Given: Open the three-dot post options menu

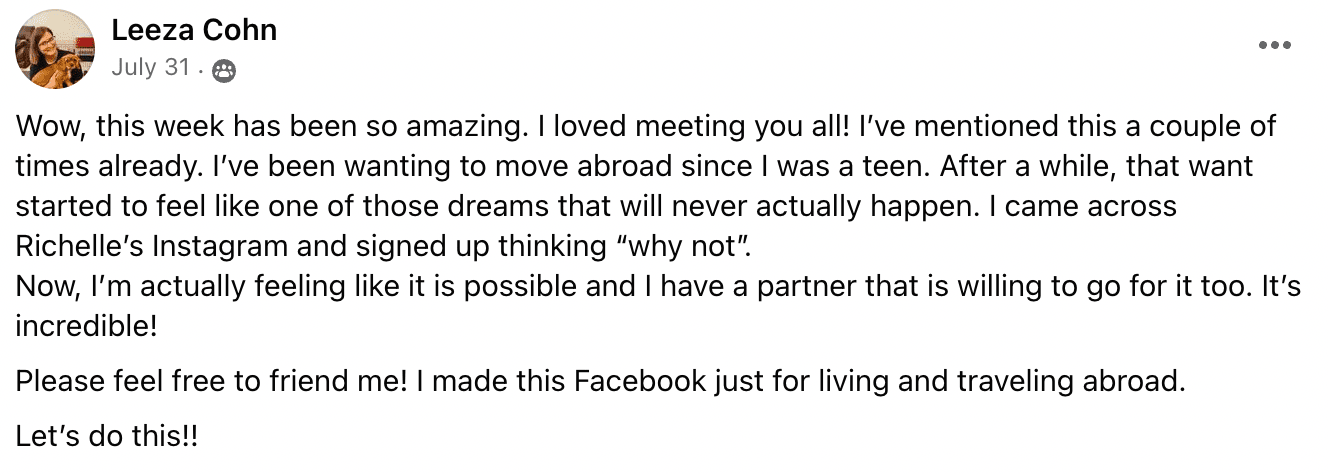Looking at the screenshot, I should point(1274,45).
